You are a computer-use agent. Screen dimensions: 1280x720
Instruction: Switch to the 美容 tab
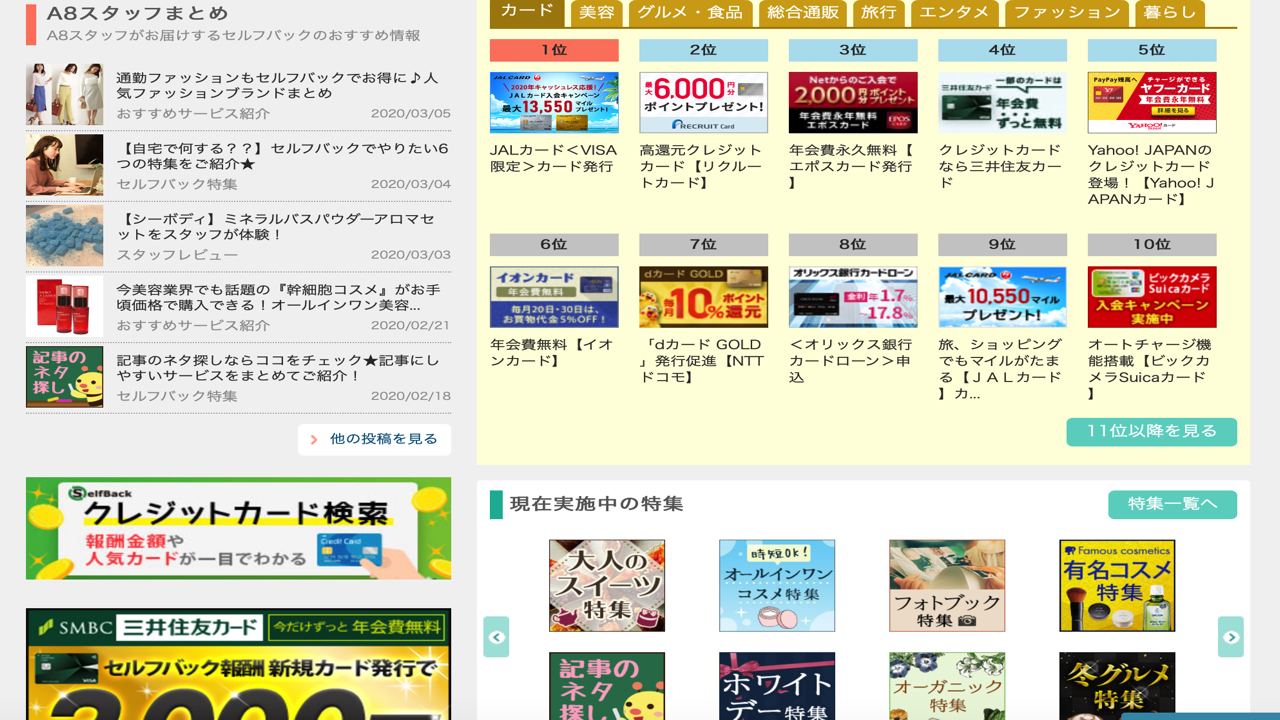click(597, 13)
